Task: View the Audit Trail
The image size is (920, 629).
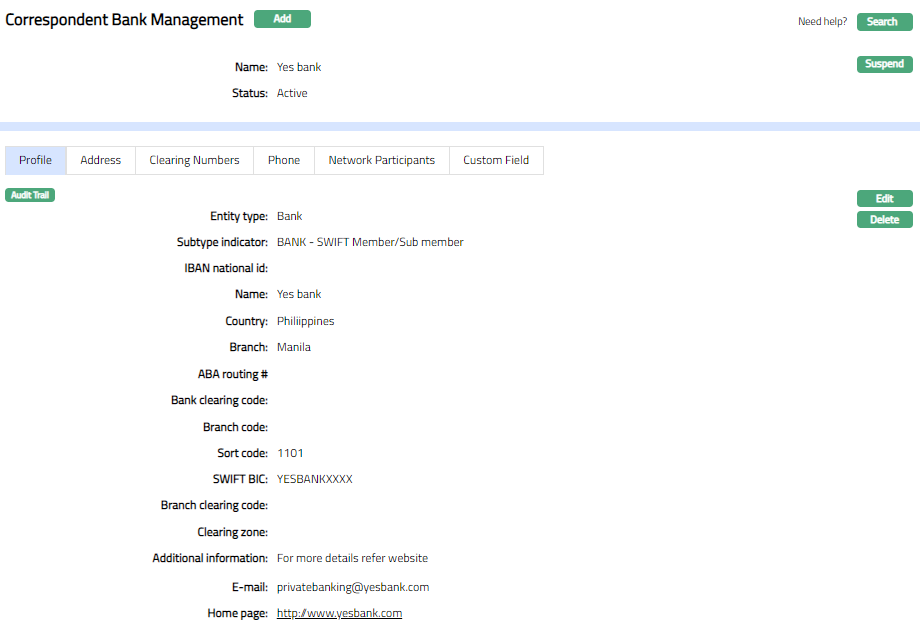Action: [x=30, y=195]
